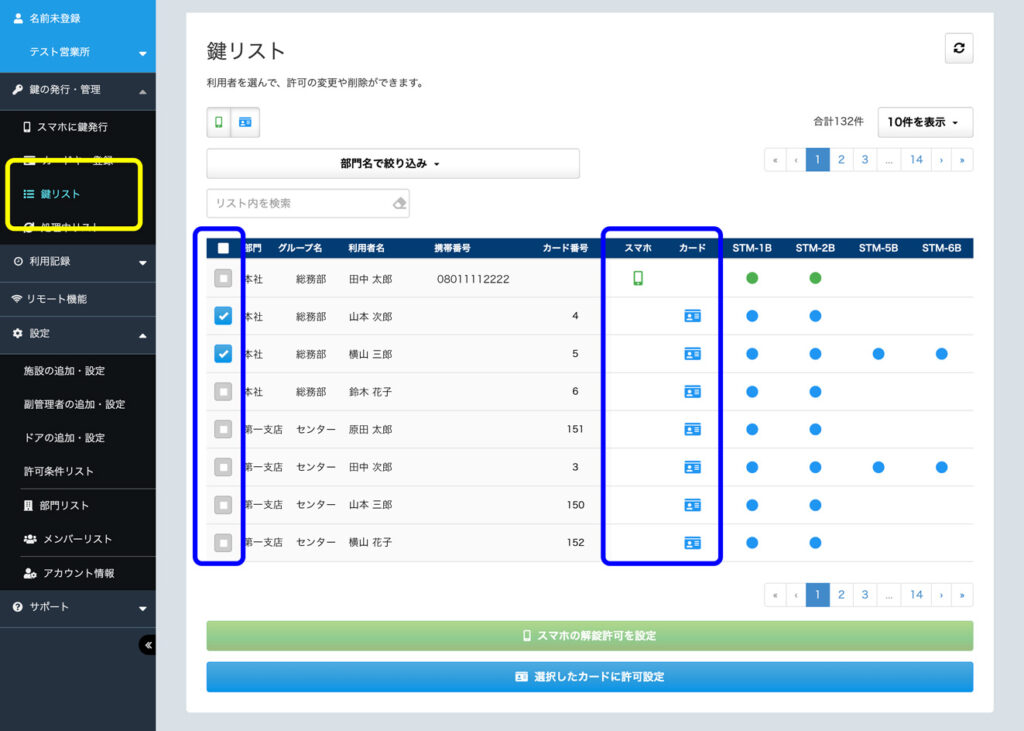Click 田中 太郎's green smartphone icon

pyautogui.click(x=638, y=278)
